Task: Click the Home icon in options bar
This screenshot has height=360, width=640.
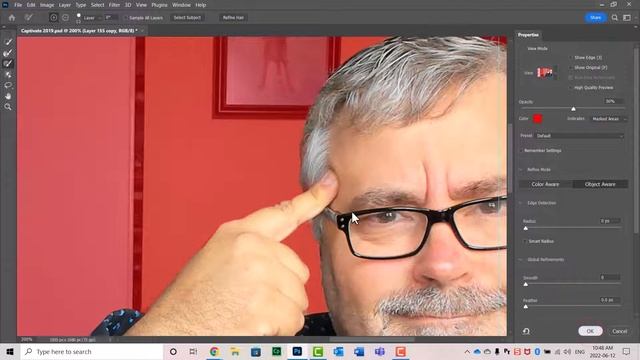Action: point(12,18)
